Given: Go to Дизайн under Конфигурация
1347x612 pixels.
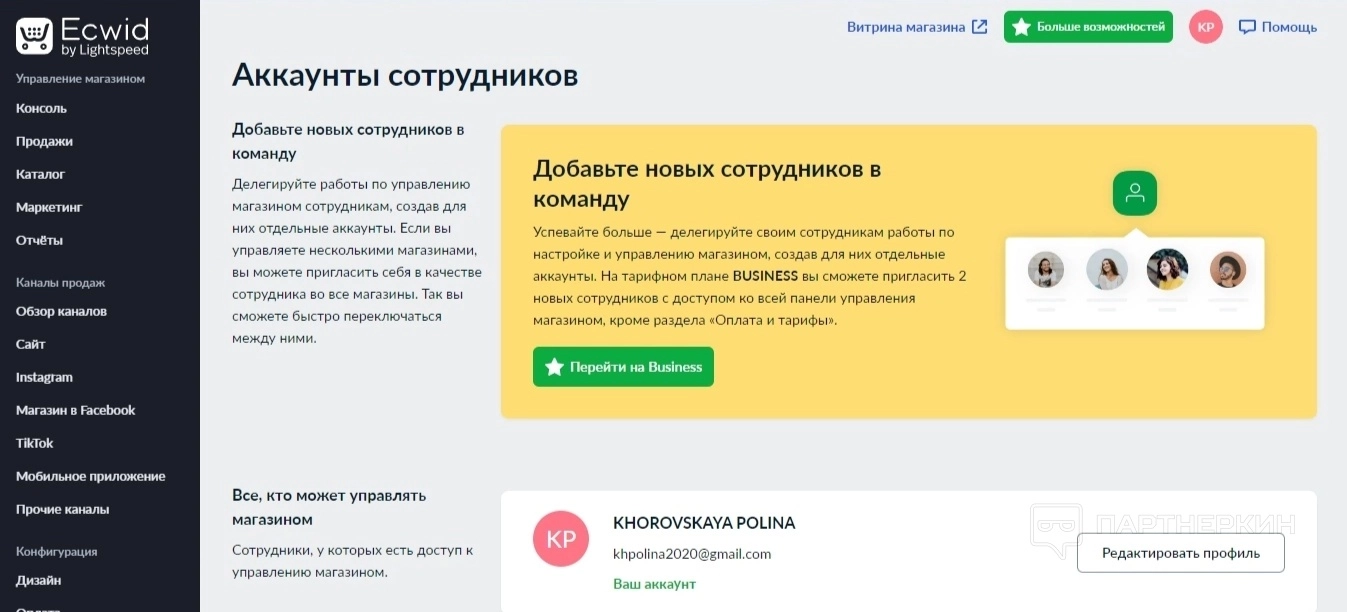Looking at the screenshot, I should tap(38, 580).
